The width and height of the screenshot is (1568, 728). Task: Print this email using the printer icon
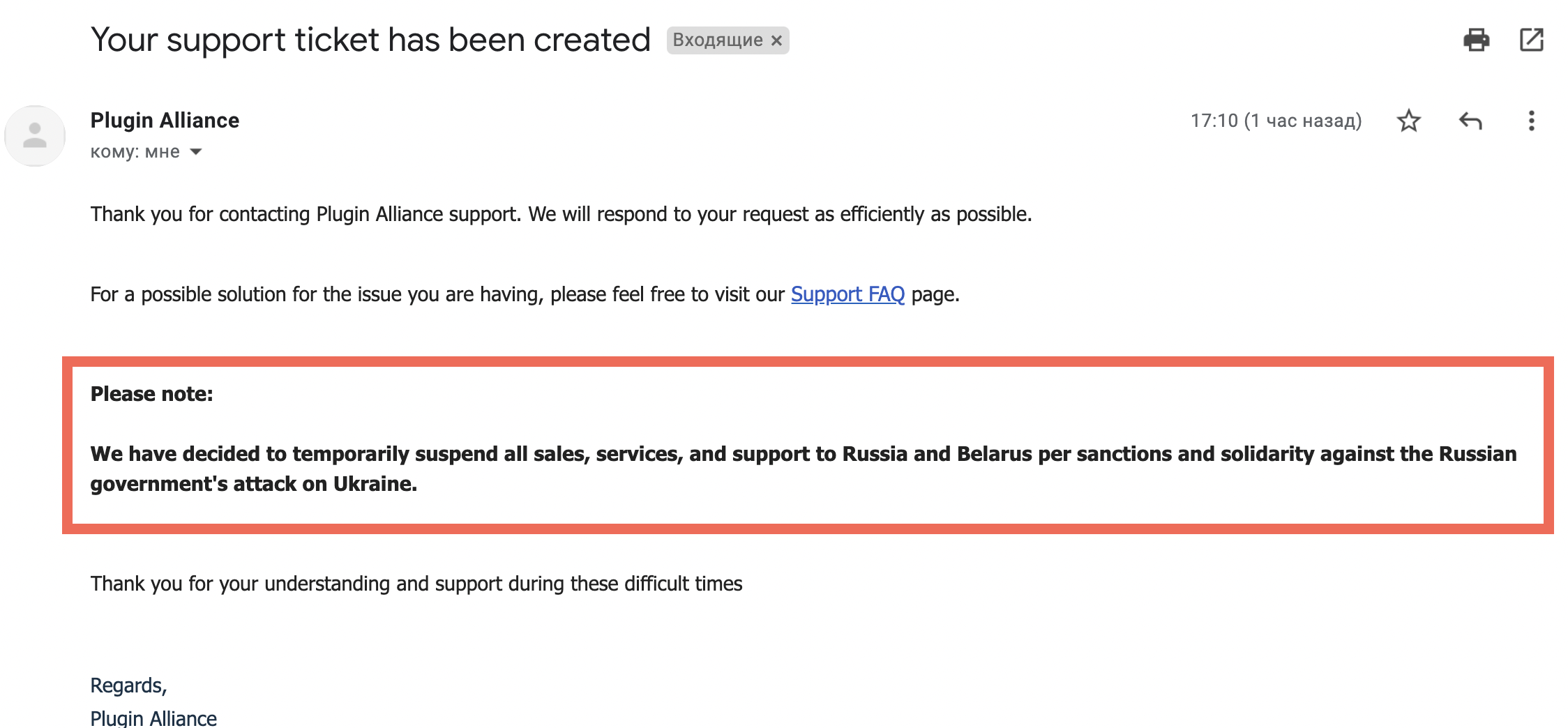pyautogui.click(x=1476, y=40)
